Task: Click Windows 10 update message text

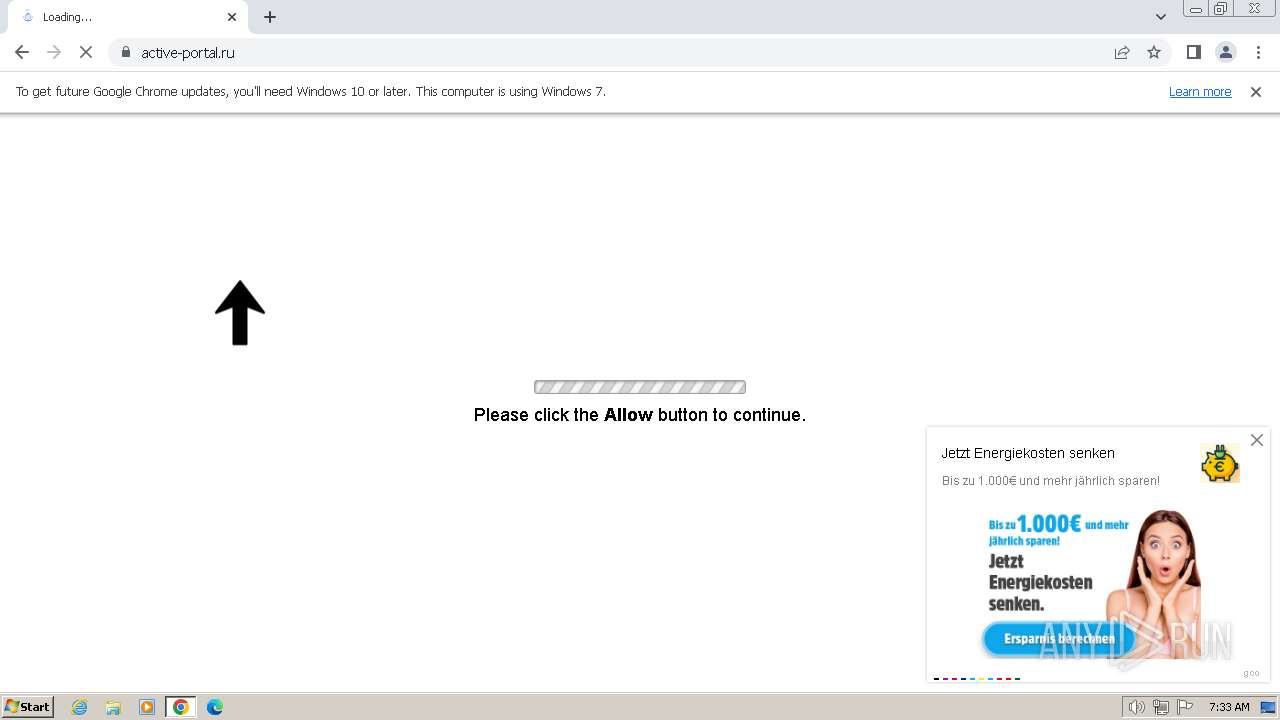Action: point(311,91)
